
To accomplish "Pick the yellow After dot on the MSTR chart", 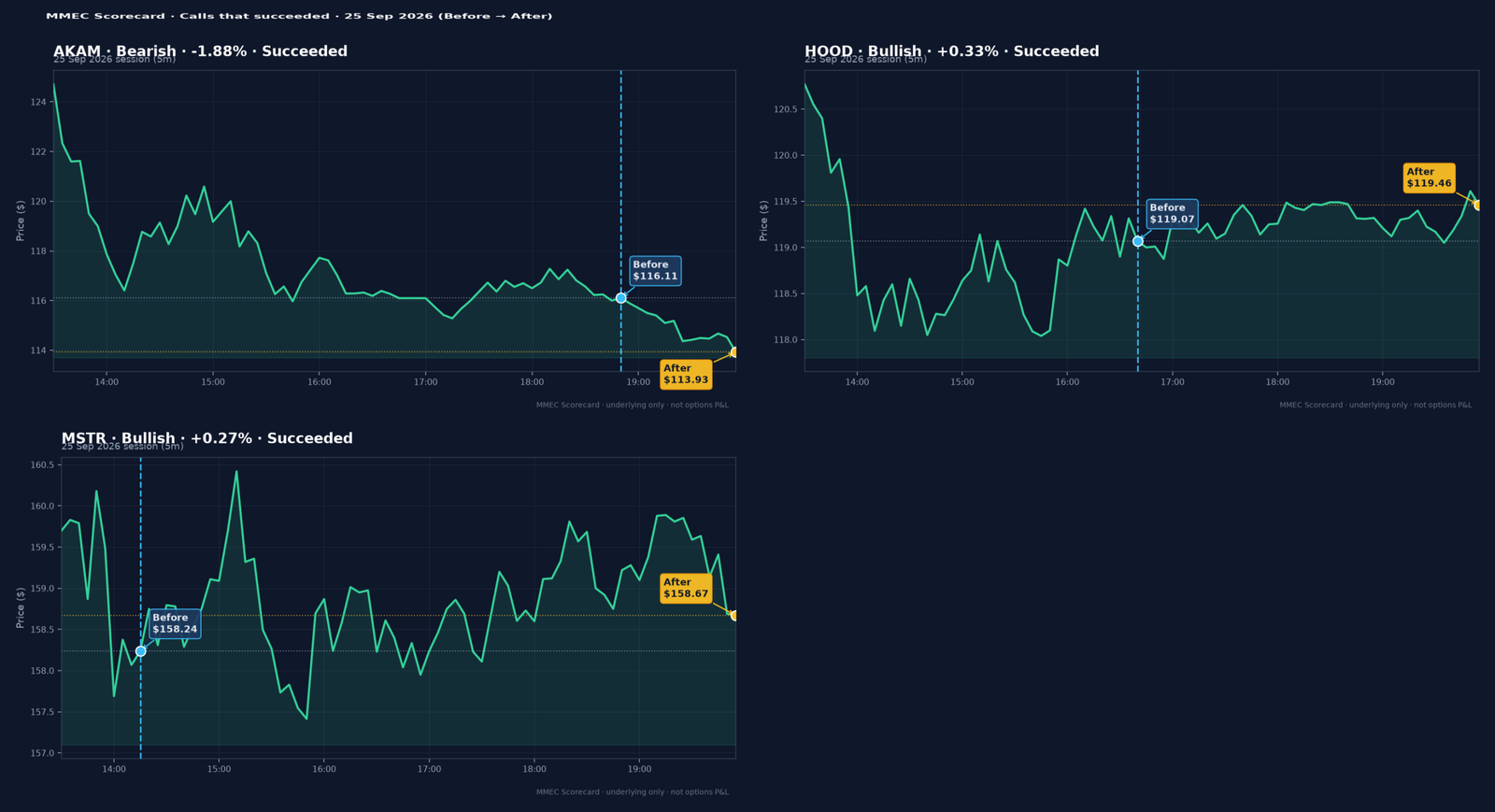I will click(734, 616).
